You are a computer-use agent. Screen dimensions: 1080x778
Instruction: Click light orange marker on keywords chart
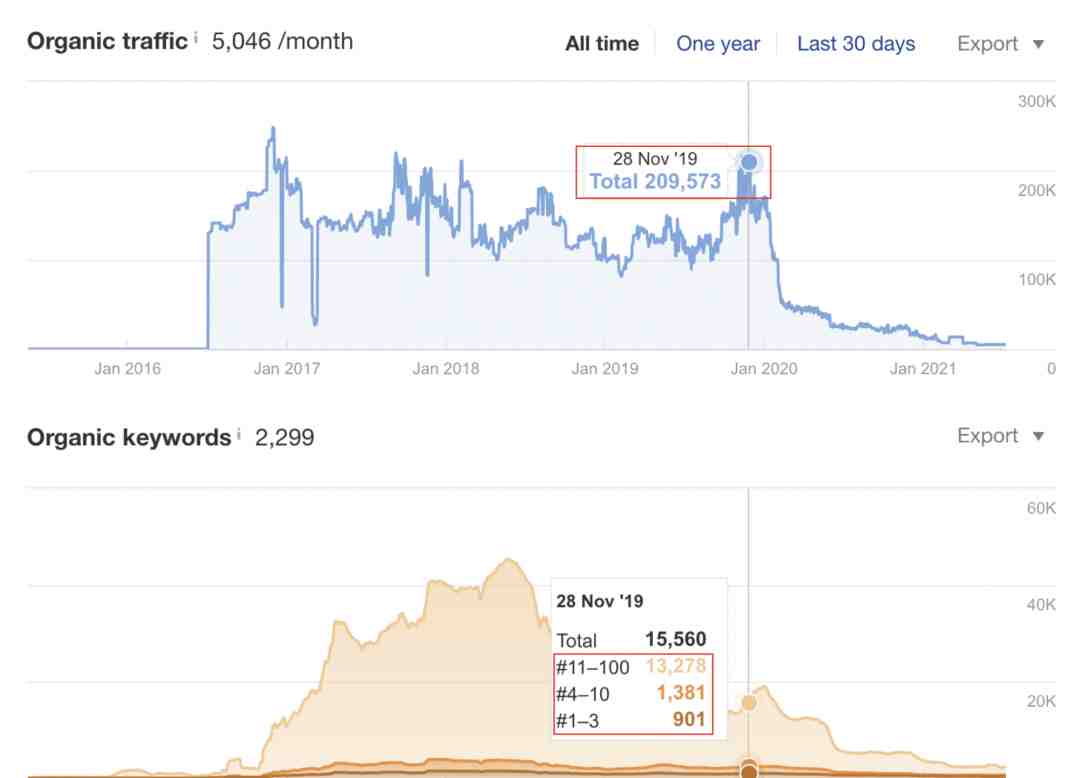click(749, 703)
